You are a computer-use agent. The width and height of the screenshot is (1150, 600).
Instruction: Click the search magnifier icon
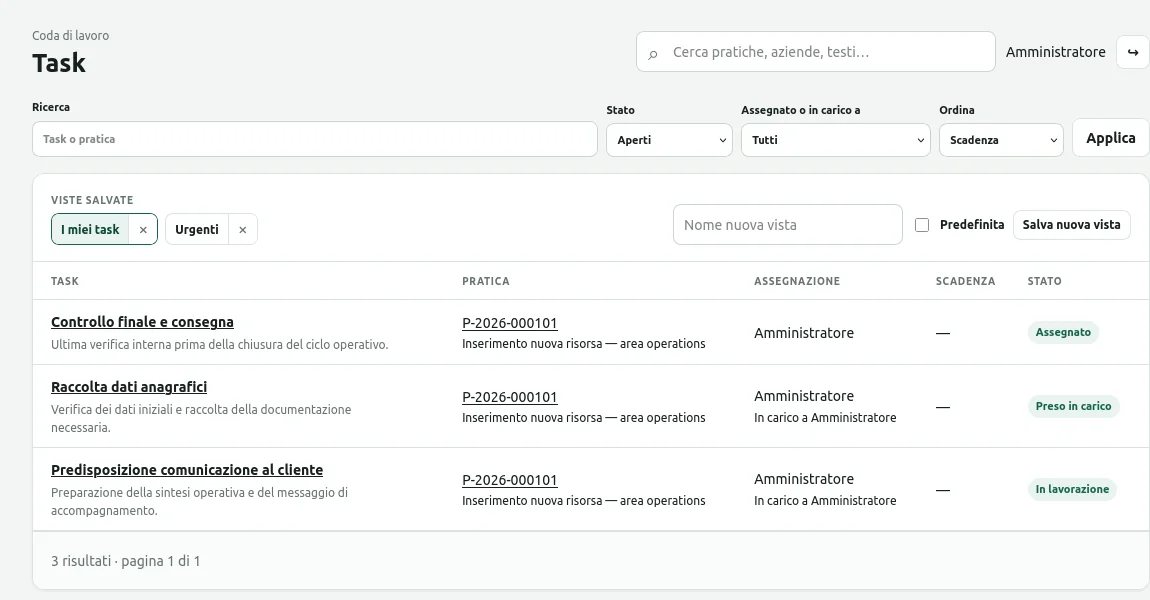653,54
